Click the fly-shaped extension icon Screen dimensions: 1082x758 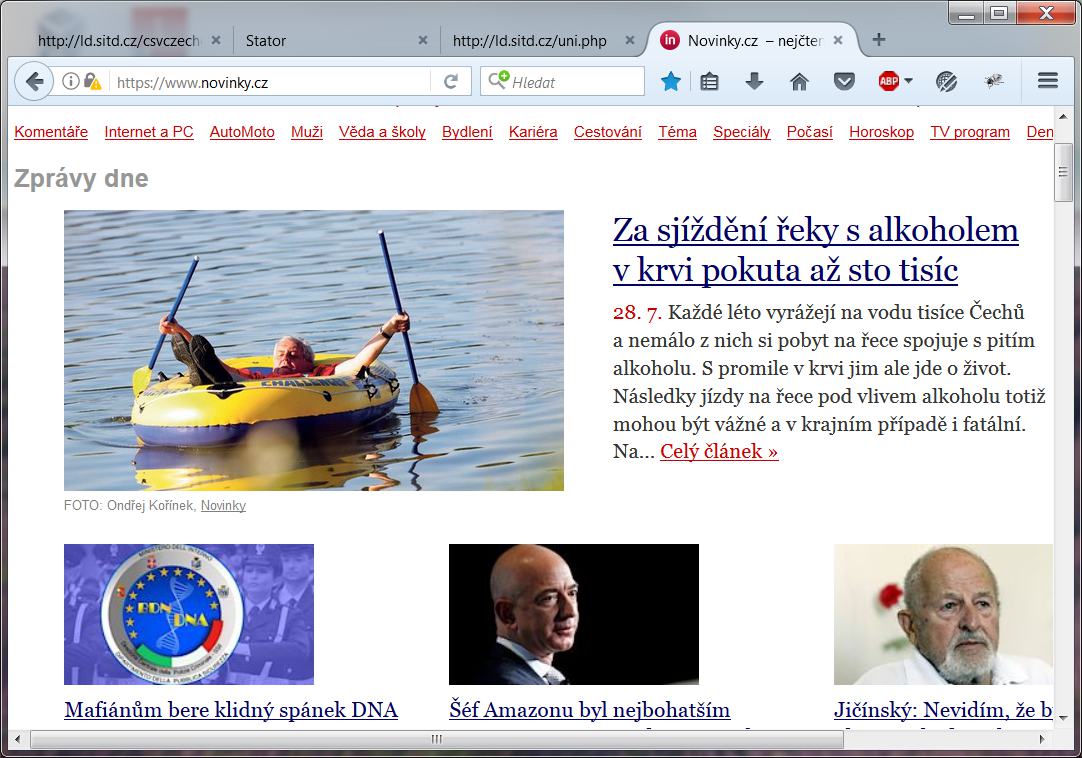tap(991, 81)
